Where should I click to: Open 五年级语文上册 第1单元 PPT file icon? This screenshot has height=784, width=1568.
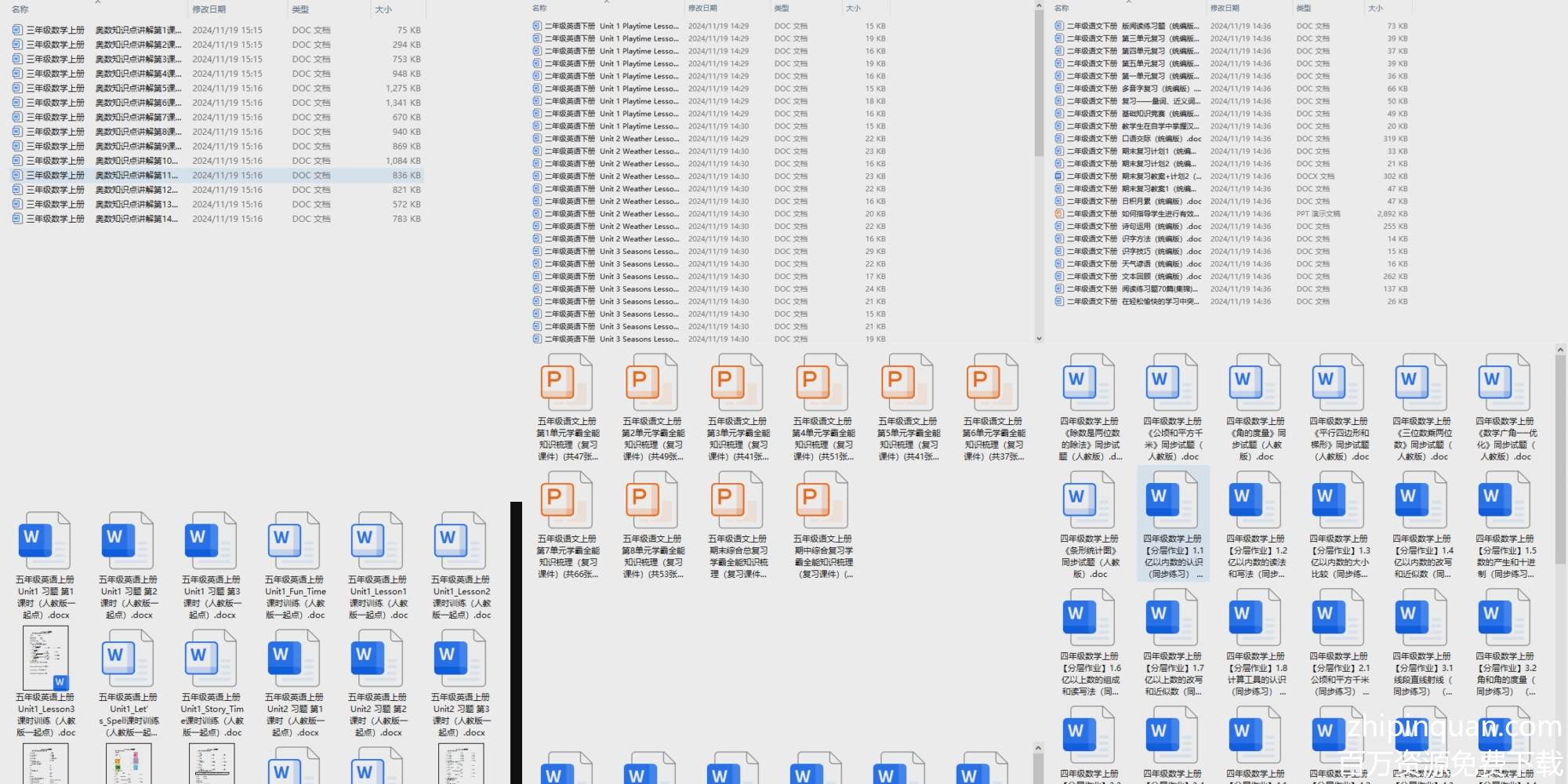(x=566, y=382)
